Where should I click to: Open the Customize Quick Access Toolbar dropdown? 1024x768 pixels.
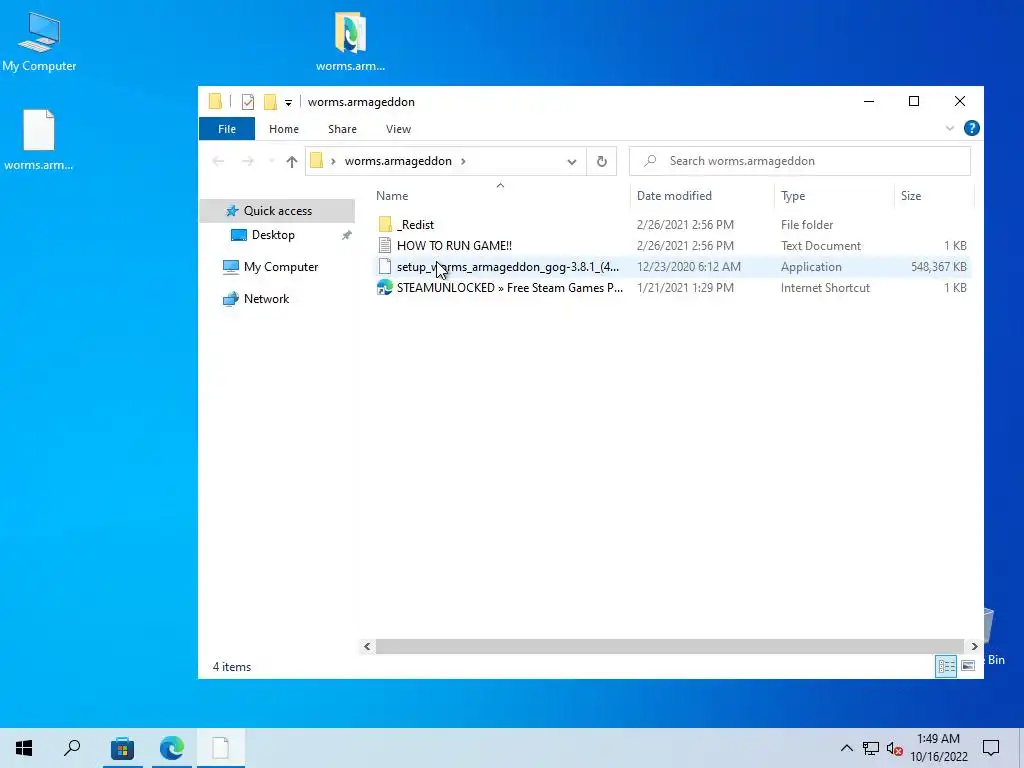click(288, 103)
